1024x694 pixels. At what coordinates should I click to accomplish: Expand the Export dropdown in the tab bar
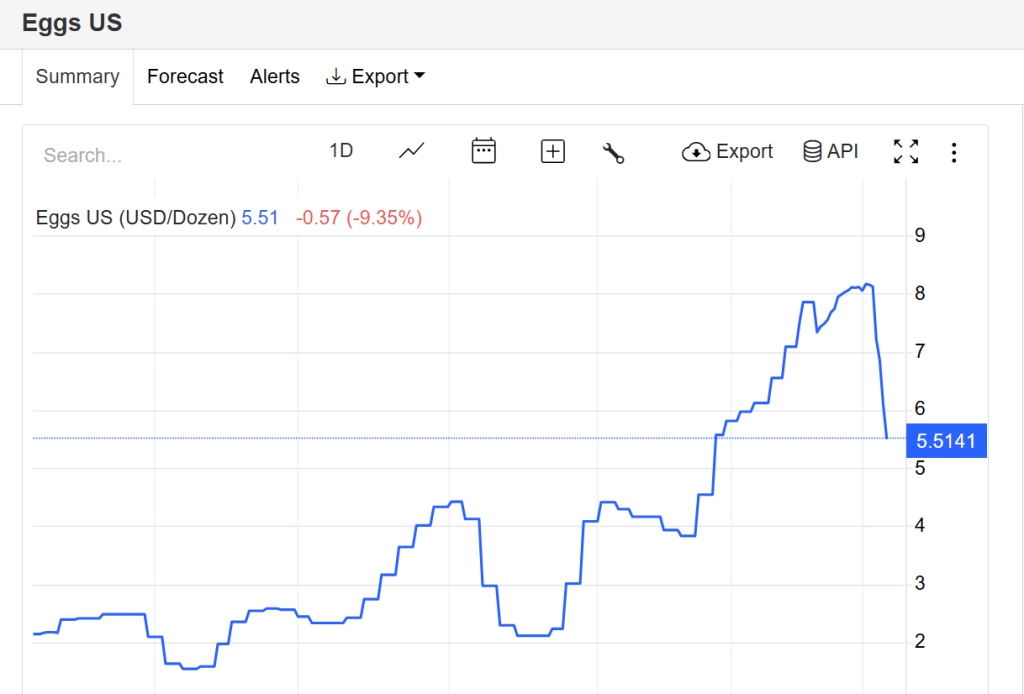pos(376,76)
